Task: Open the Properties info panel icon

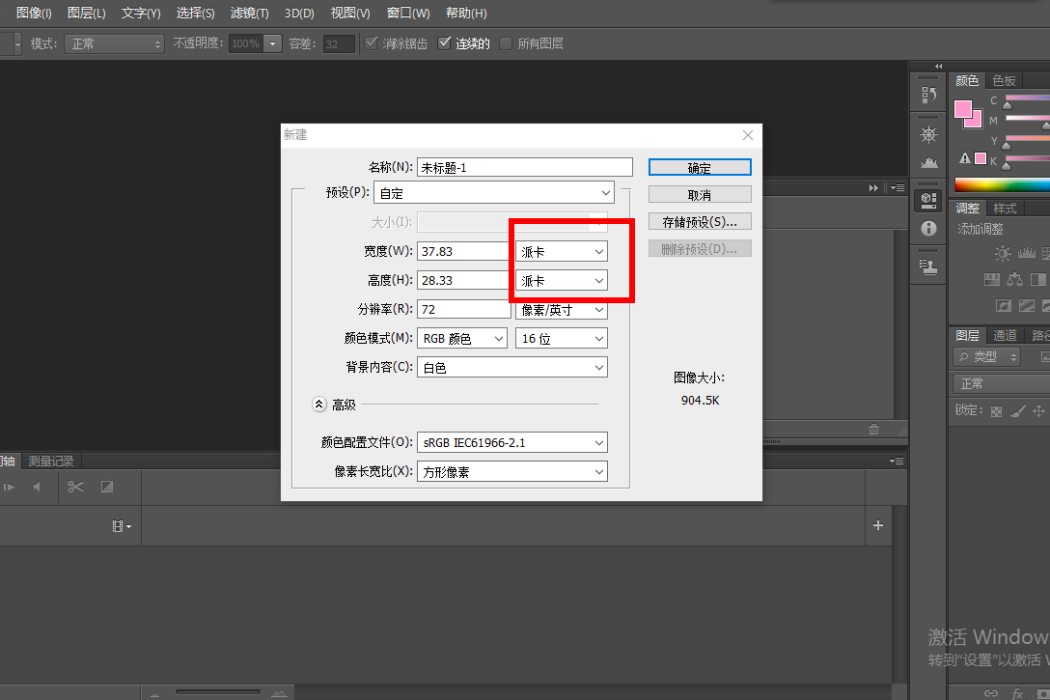Action: tap(928, 228)
